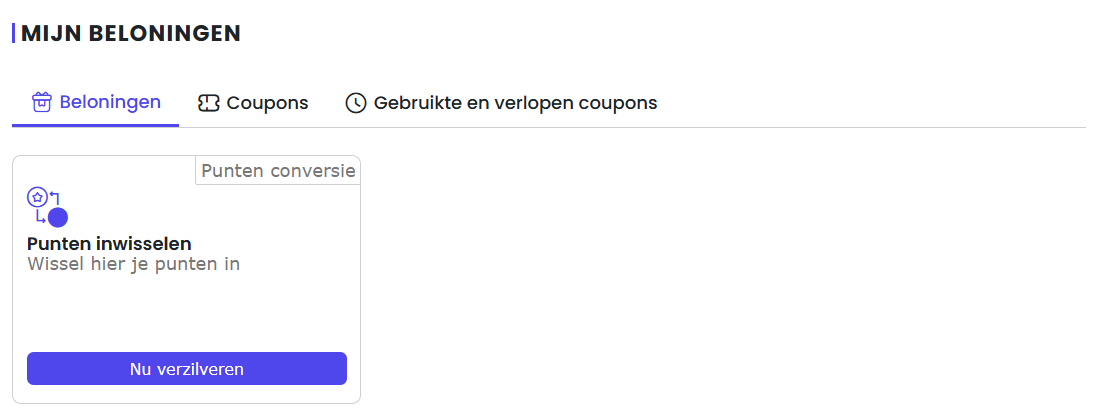Click the Mijn Beloningen heading
Screen dimensions: 1106x416
click(131, 33)
